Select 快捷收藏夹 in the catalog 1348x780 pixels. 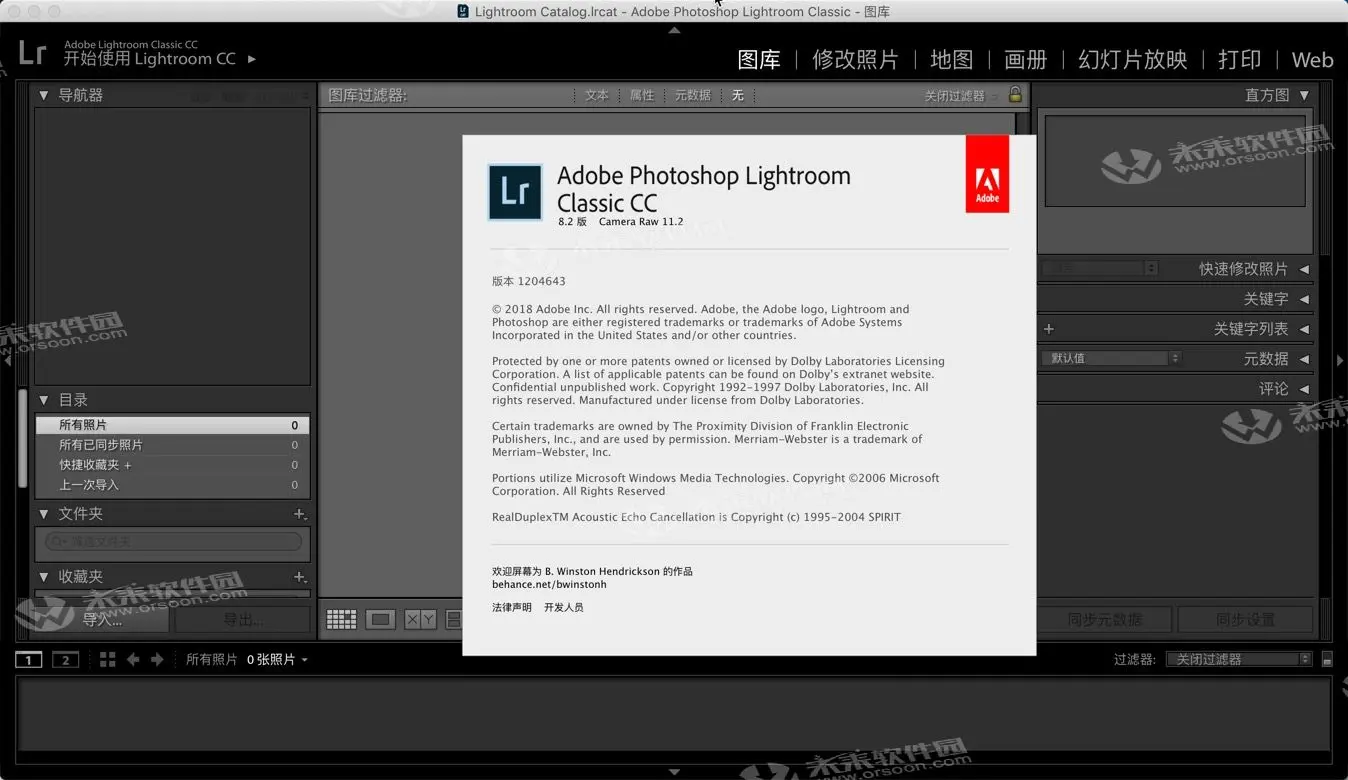click(172, 465)
